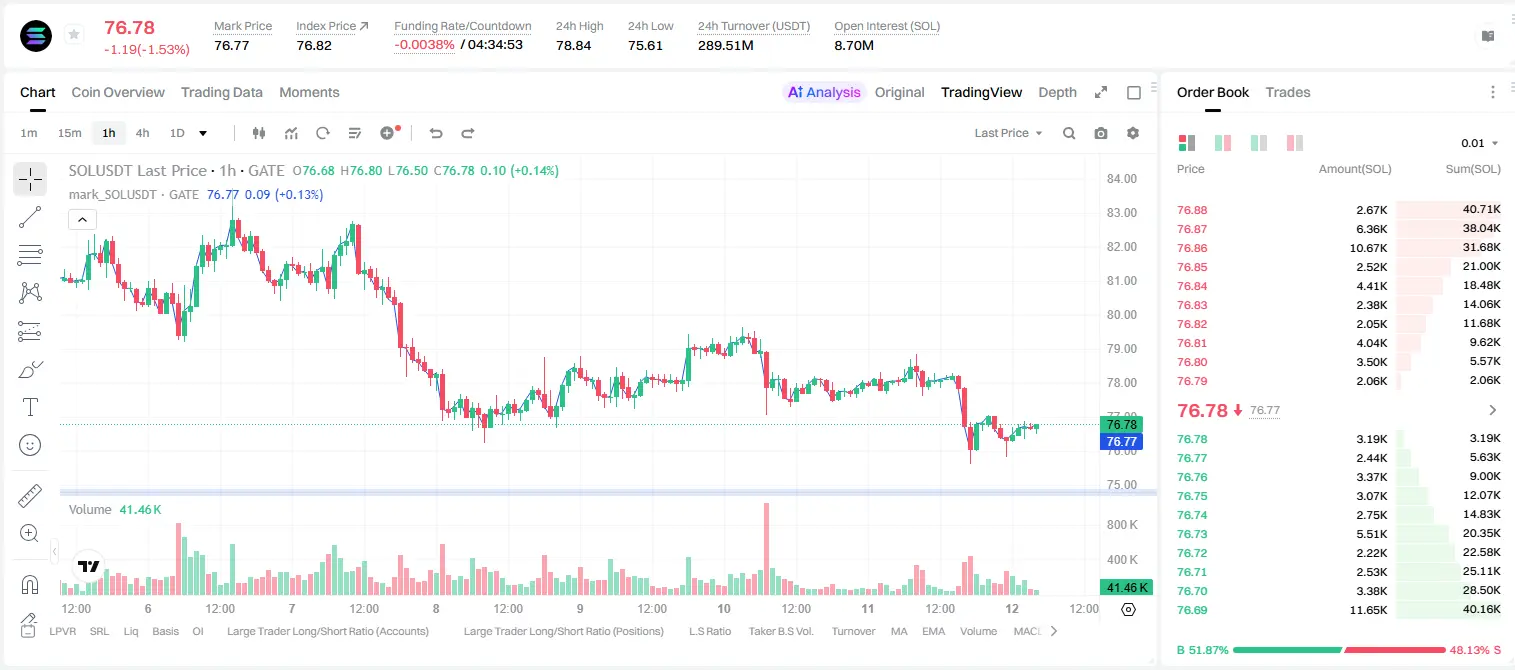This screenshot has height=670, width=1515.
Task: Open the Coin Overview tab
Action: click(118, 92)
